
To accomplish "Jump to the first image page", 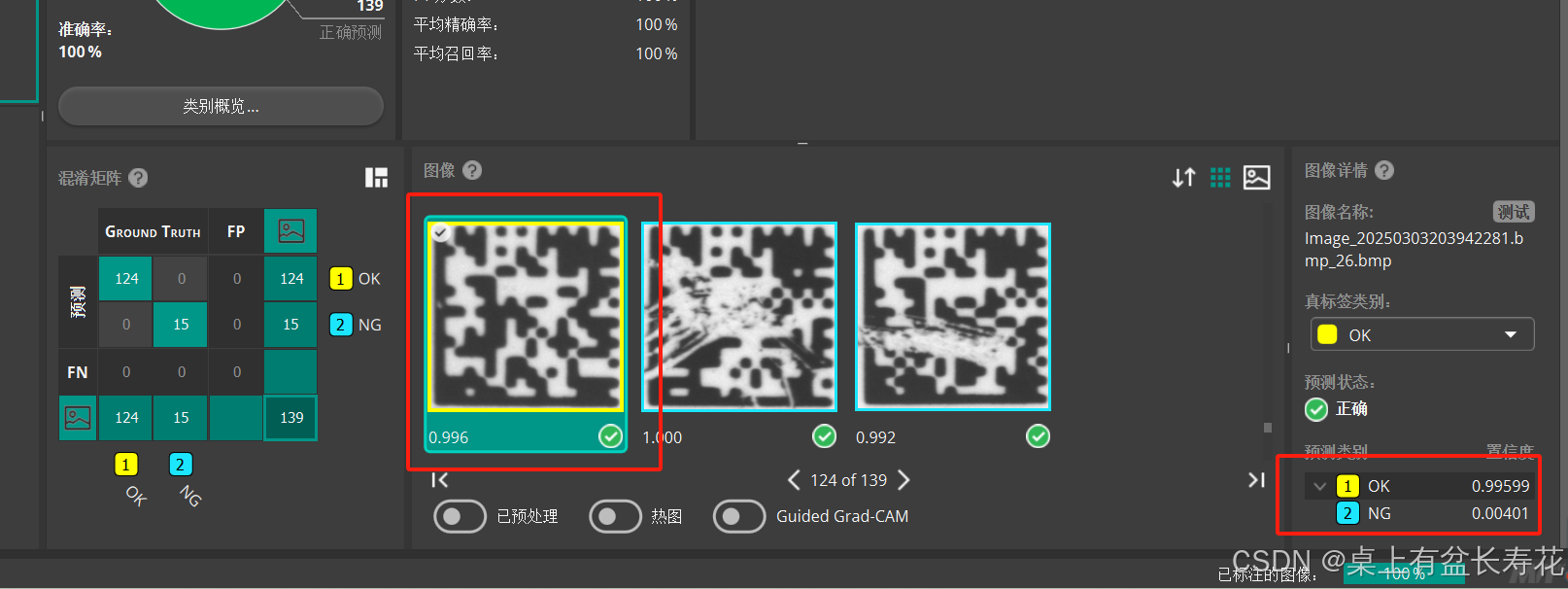I will 439,479.
